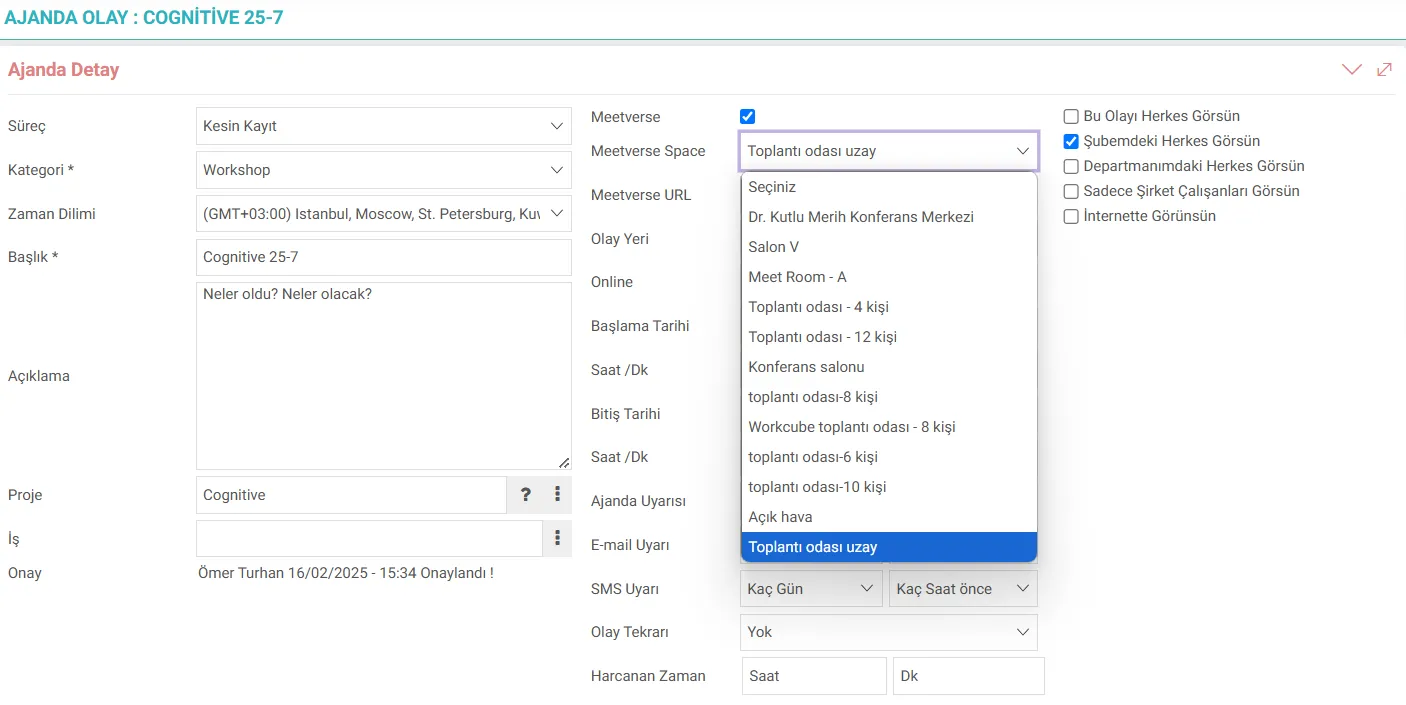1406x705 pixels.
Task: Open the Kategori dropdown showing Workshop
Action: (x=384, y=170)
